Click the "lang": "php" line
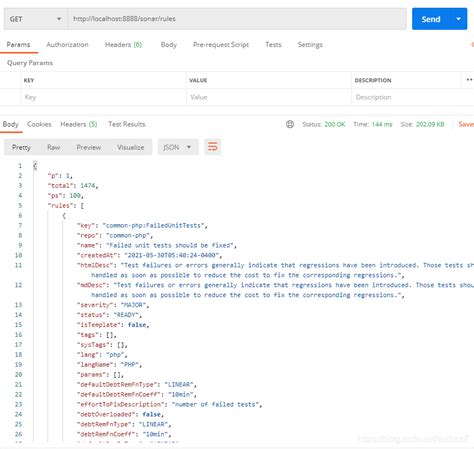This screenshot has width=474, height=449. 102,355
